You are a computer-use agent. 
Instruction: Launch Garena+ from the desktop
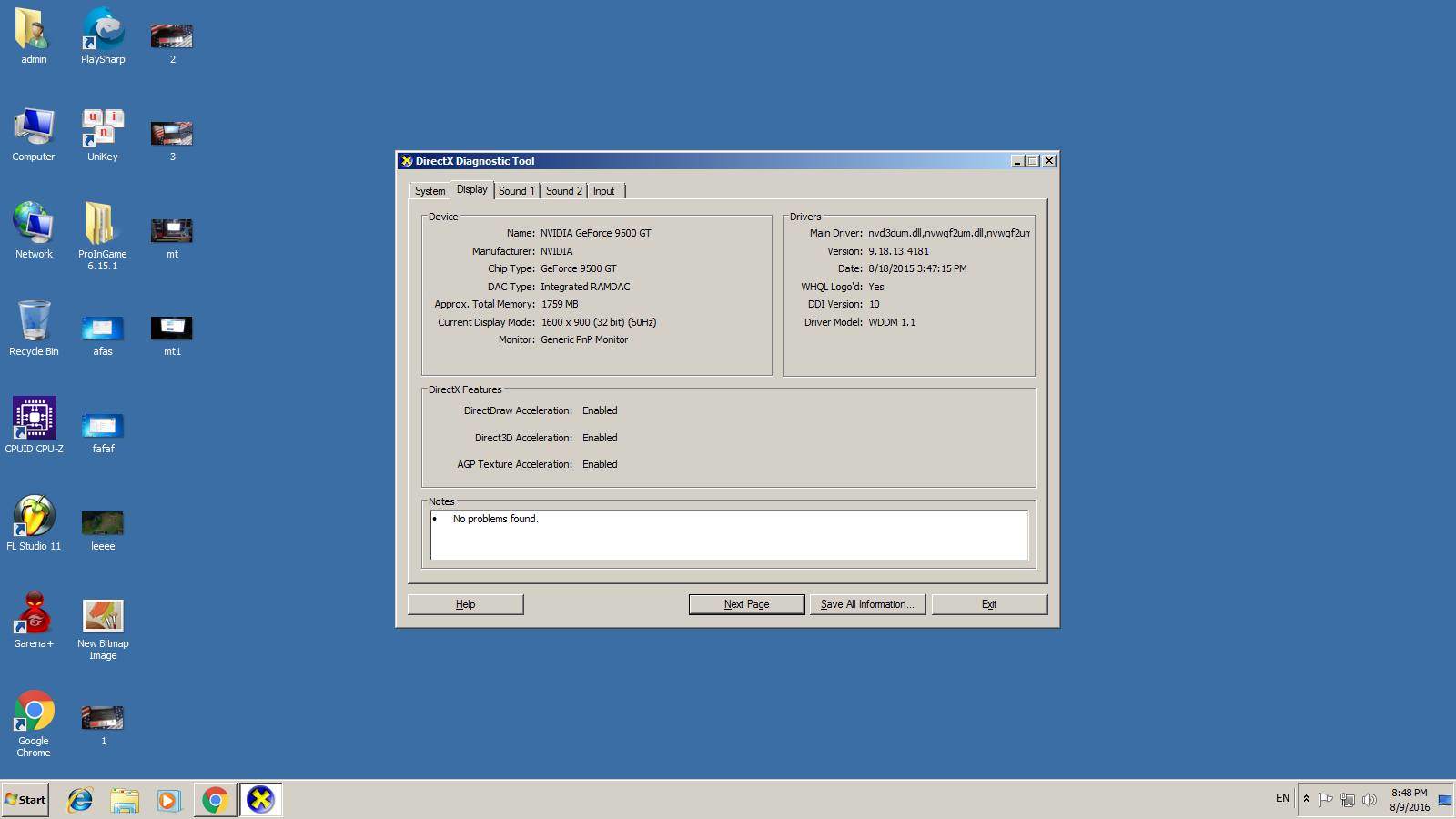(34, 614)
